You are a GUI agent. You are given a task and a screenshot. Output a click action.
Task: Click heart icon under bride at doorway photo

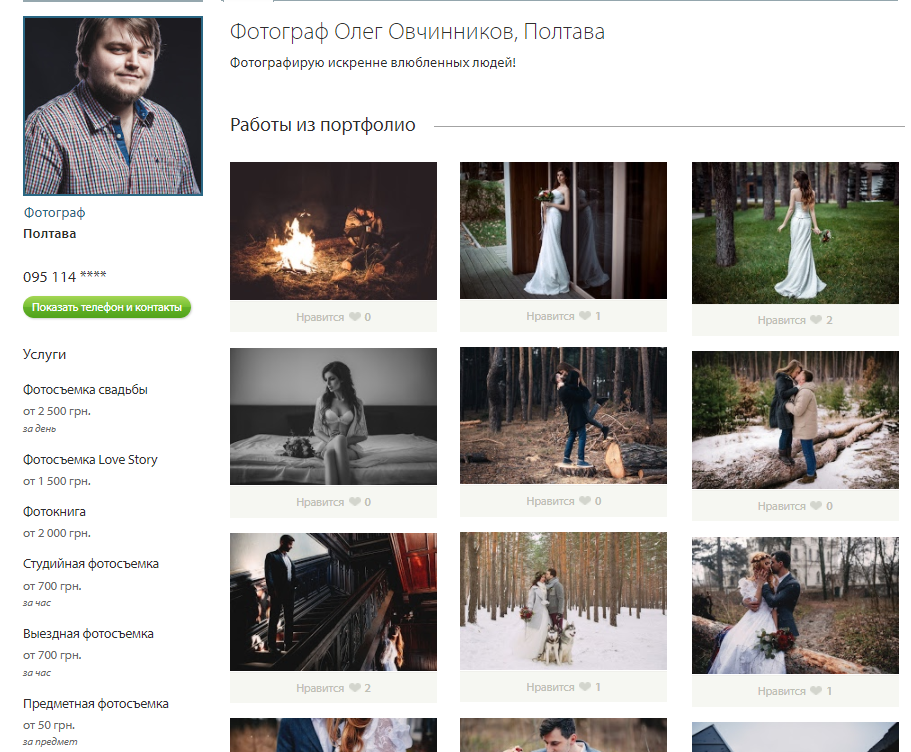584,316
